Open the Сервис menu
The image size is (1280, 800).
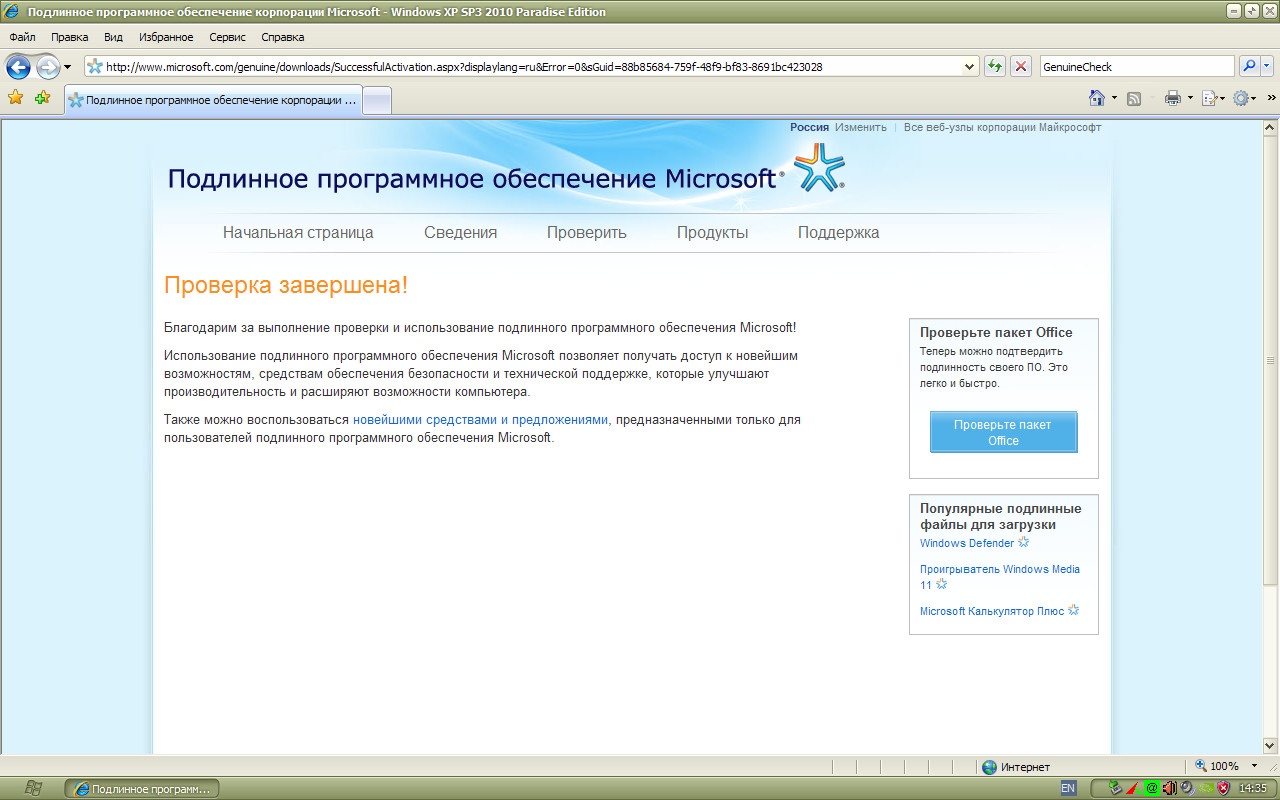(x=227, y=37)
